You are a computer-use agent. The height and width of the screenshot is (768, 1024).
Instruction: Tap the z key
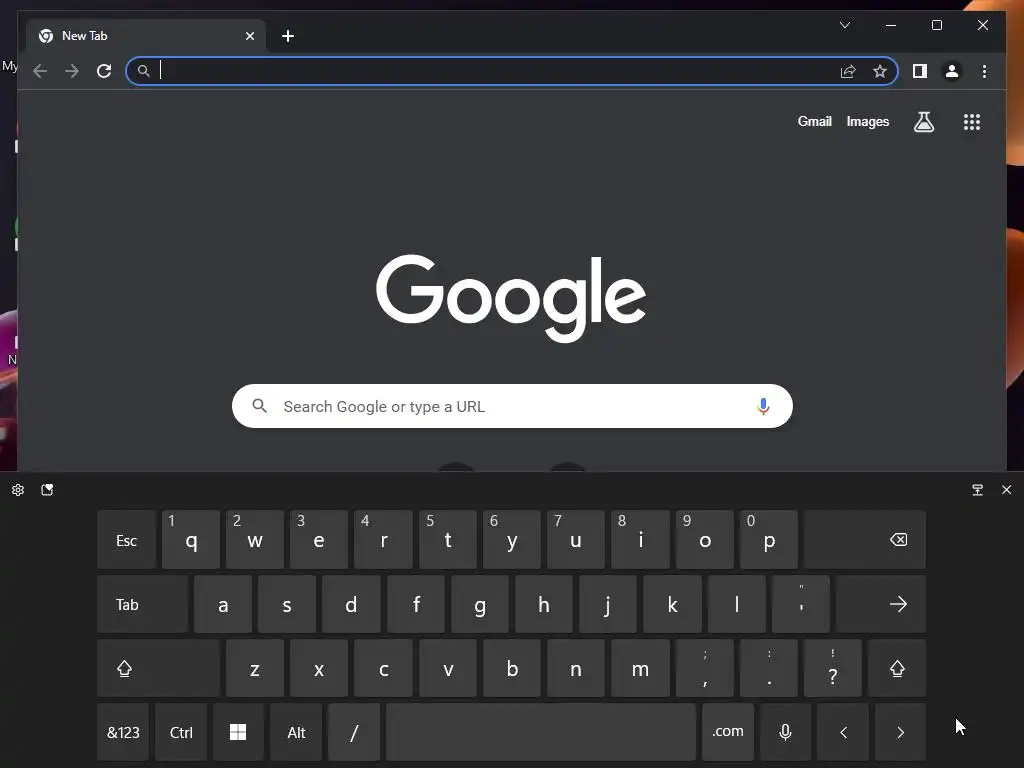point(255,668)
